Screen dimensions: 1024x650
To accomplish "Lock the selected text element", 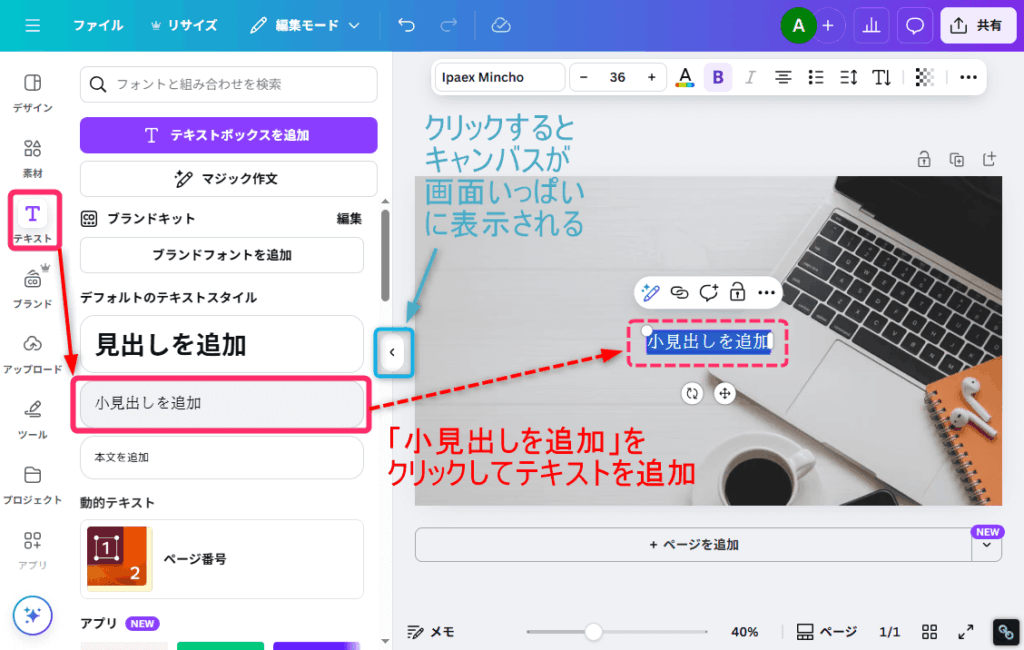I will pos(737,292).
